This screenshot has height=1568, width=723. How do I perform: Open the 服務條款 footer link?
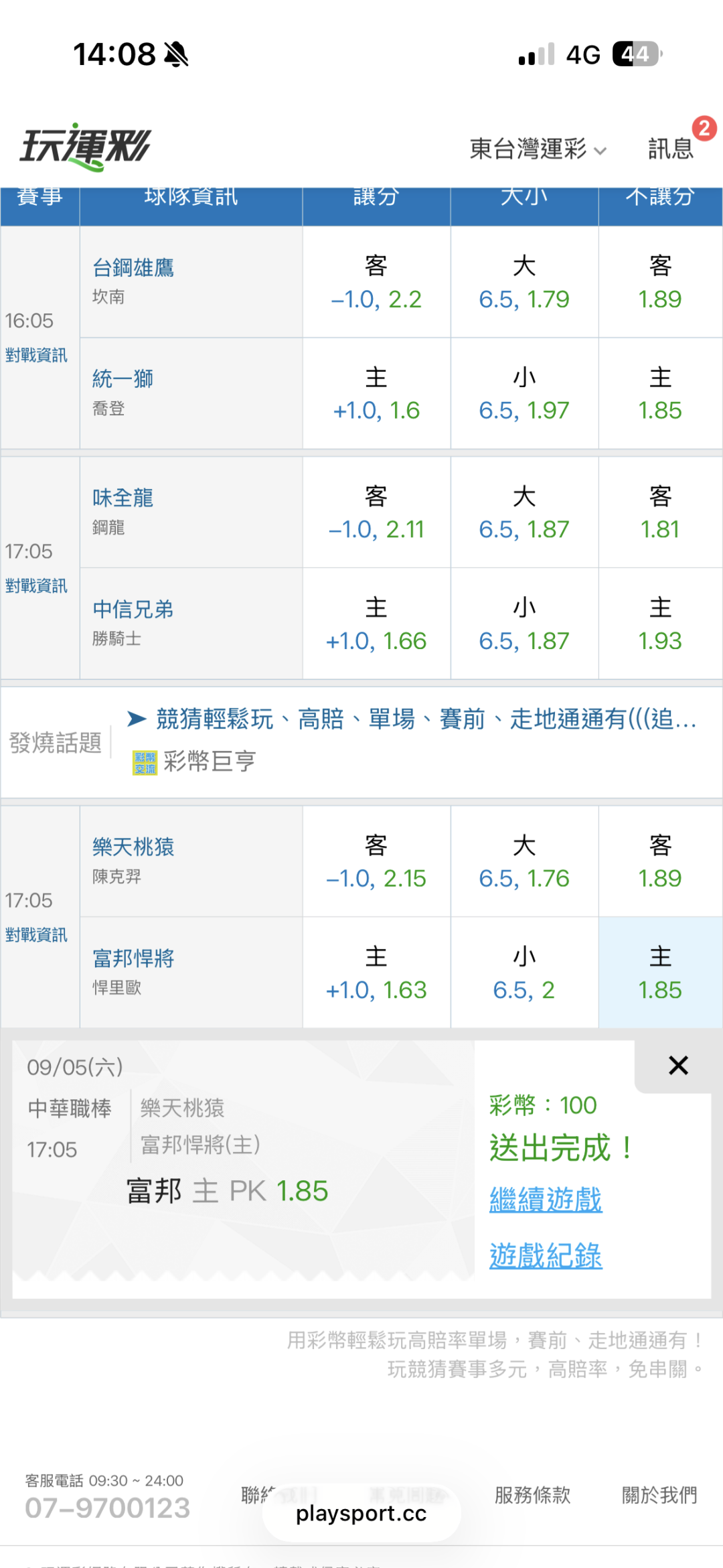click(x=533, y=1494)
